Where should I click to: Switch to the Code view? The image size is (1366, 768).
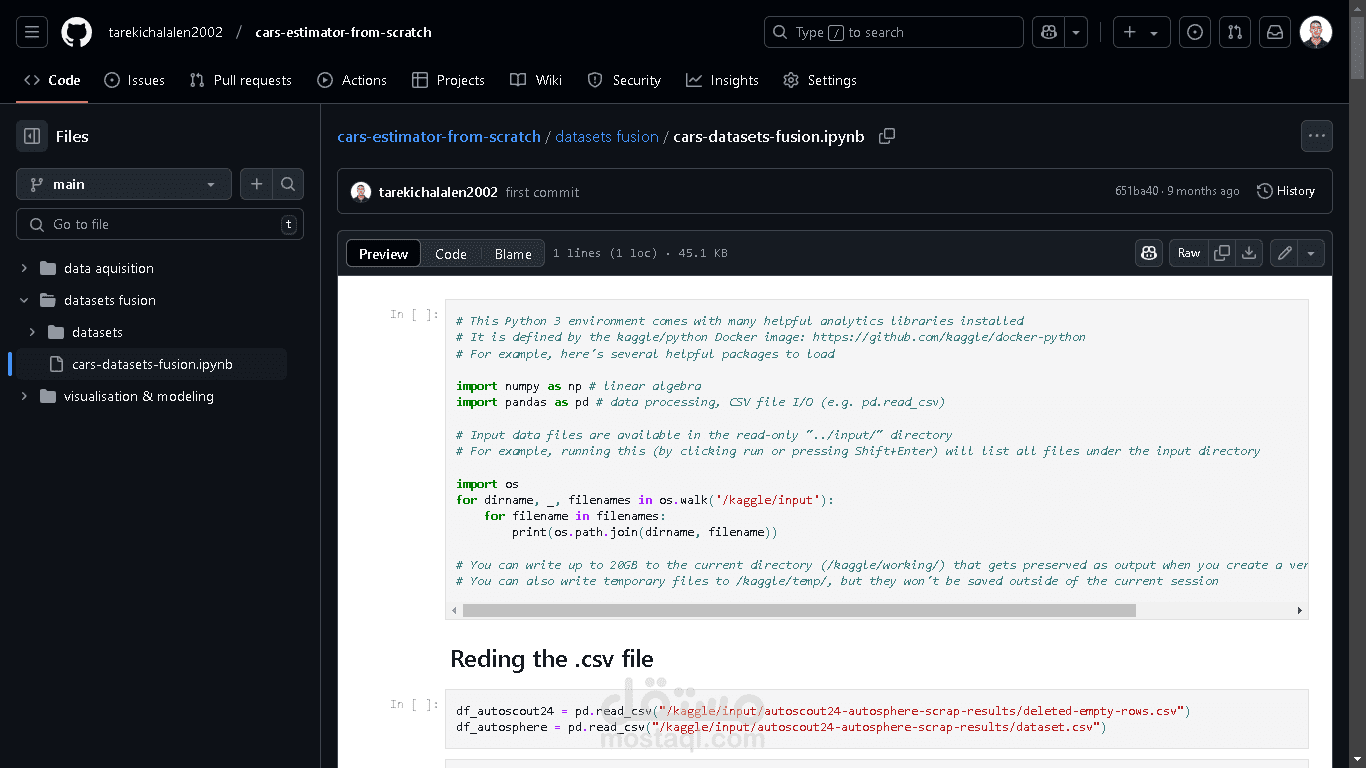click(450, 254)
